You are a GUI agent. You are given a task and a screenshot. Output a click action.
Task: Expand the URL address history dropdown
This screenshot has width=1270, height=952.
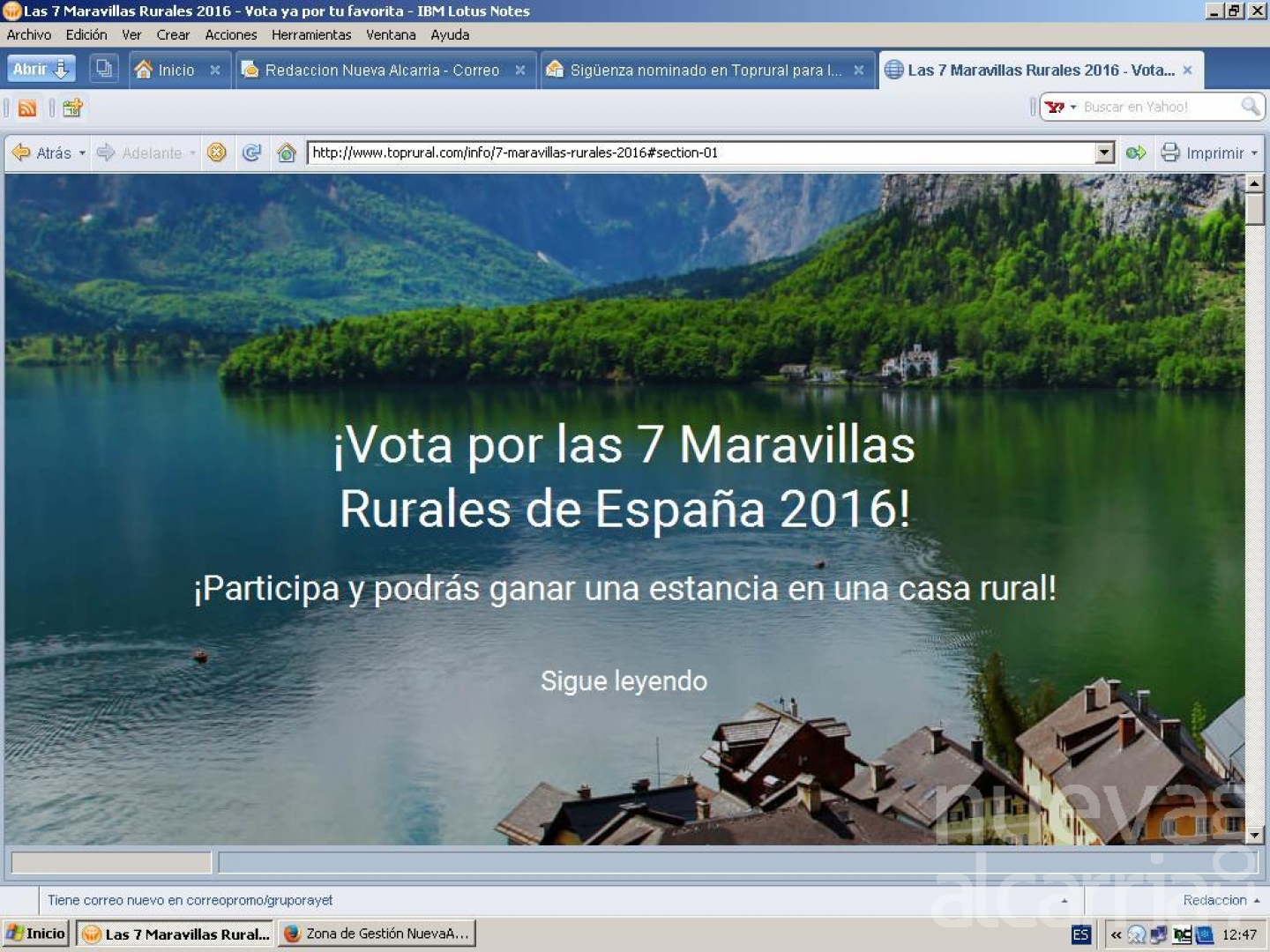pyautogui.click(x=1104, y=152)
